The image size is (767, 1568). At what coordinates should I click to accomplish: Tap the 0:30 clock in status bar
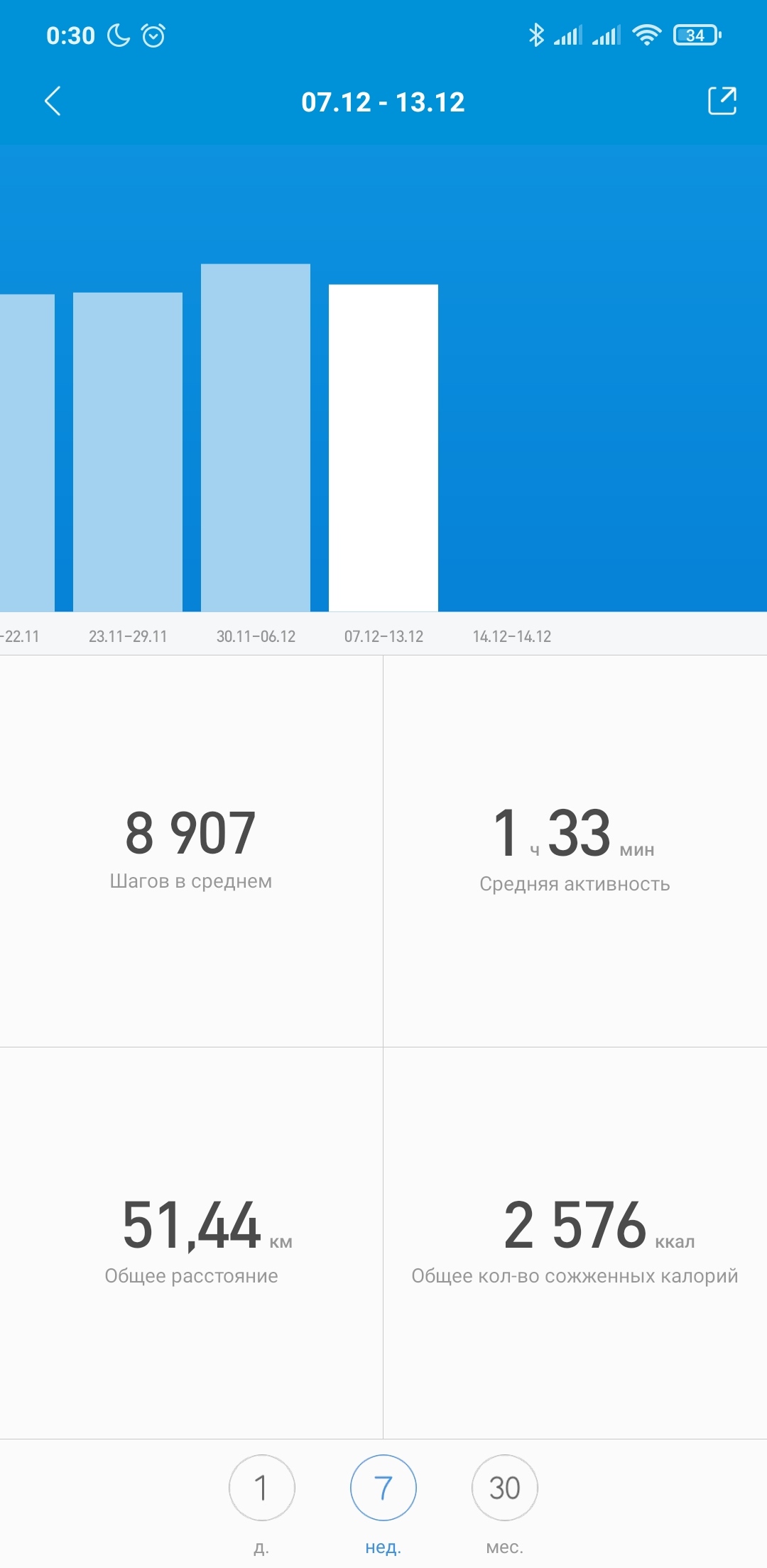70,35
